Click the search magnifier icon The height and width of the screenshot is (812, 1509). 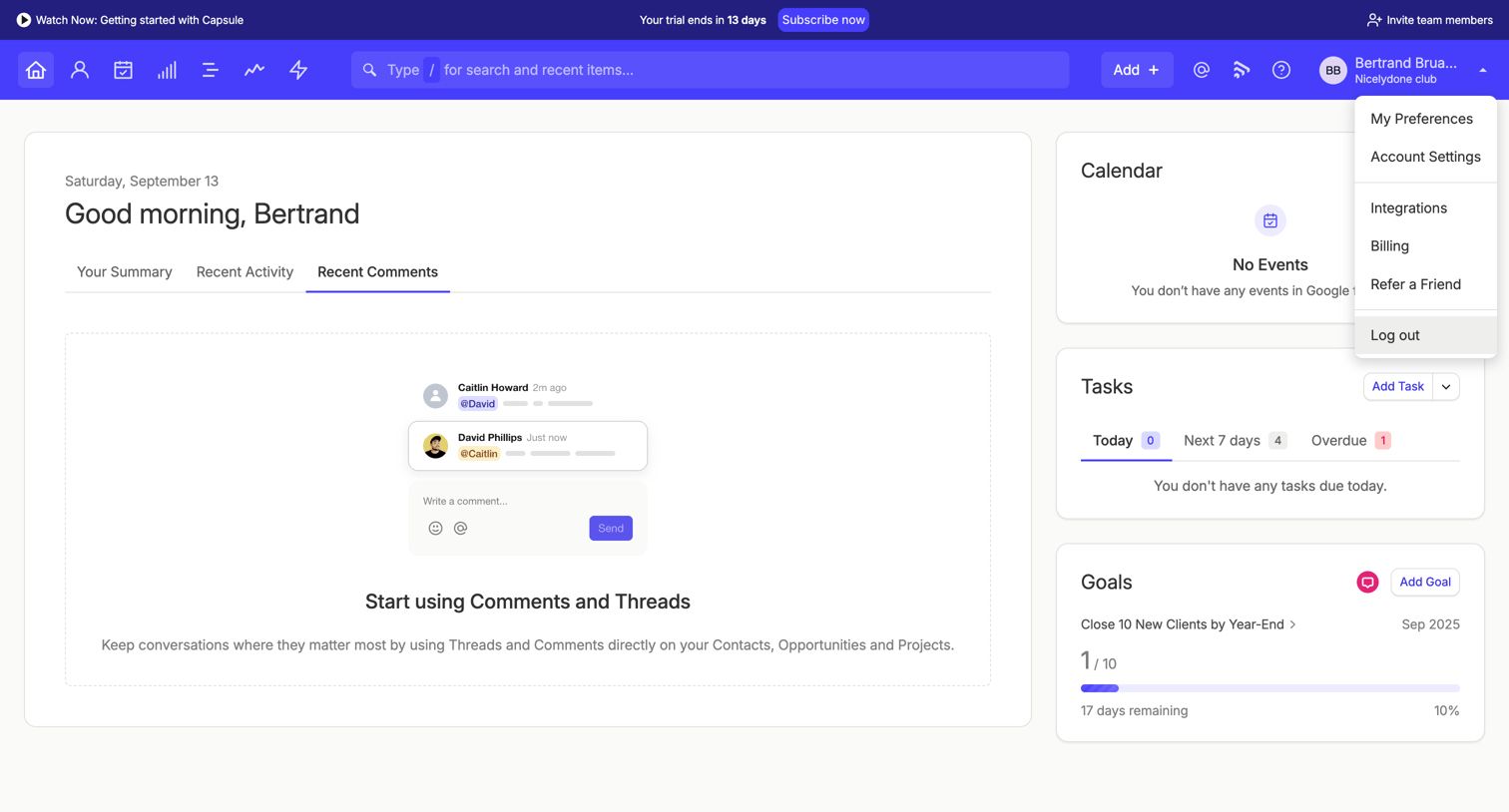[369, 70]
